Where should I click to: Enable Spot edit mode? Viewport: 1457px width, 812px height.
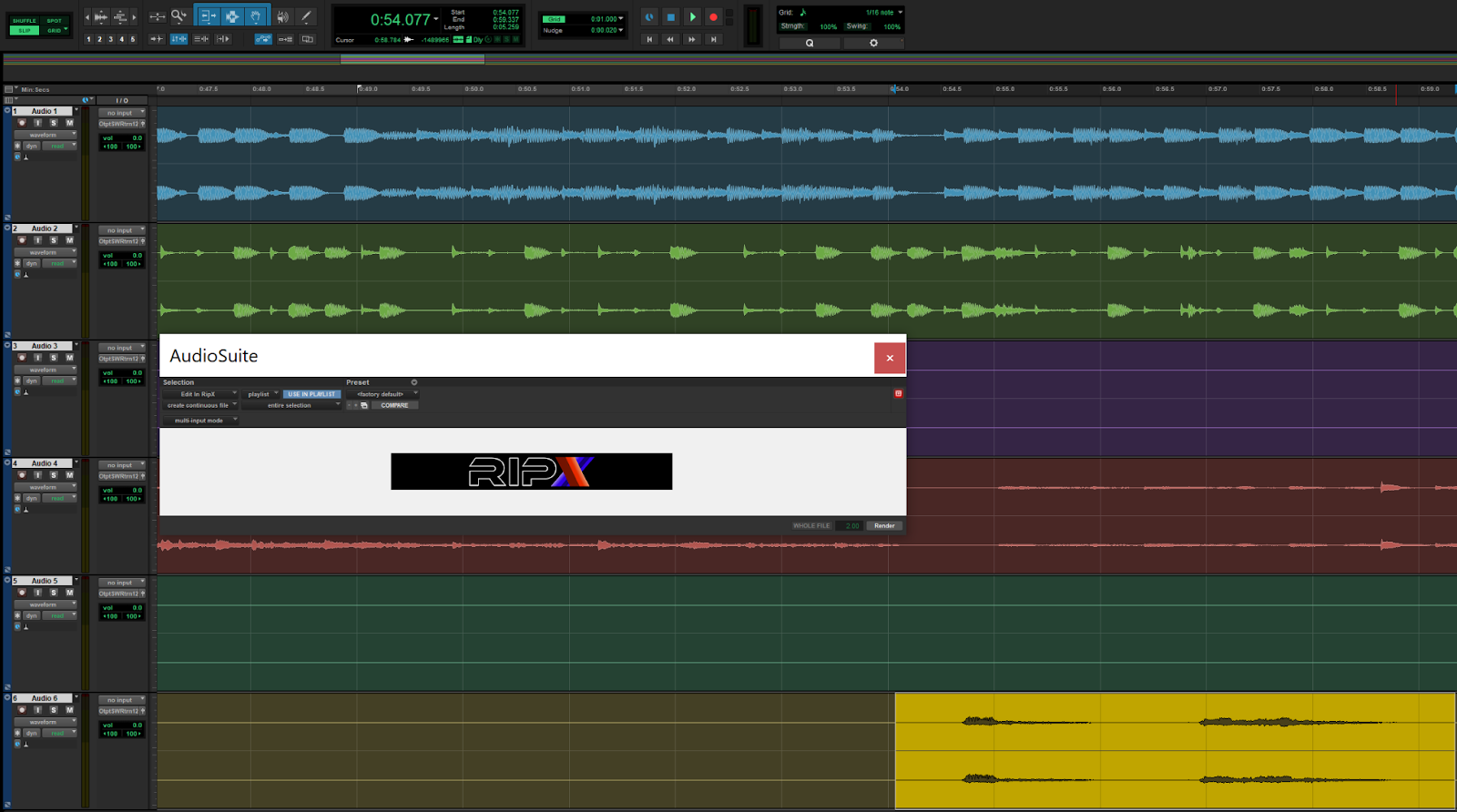tap(55, 20)
